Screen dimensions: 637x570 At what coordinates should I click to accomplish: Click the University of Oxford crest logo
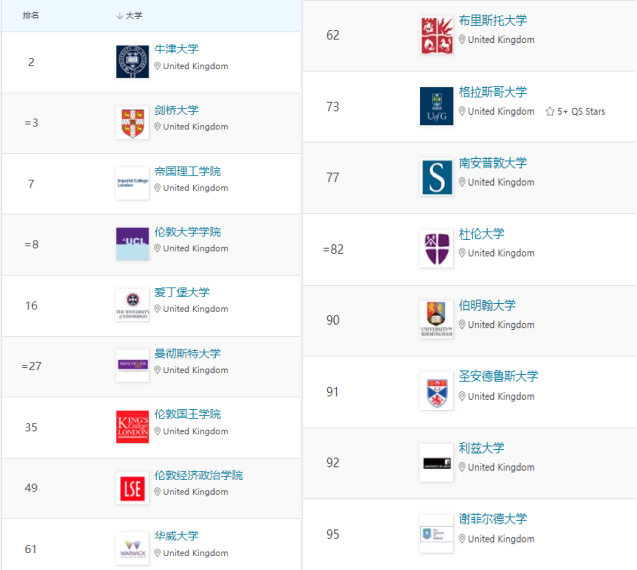132,62
